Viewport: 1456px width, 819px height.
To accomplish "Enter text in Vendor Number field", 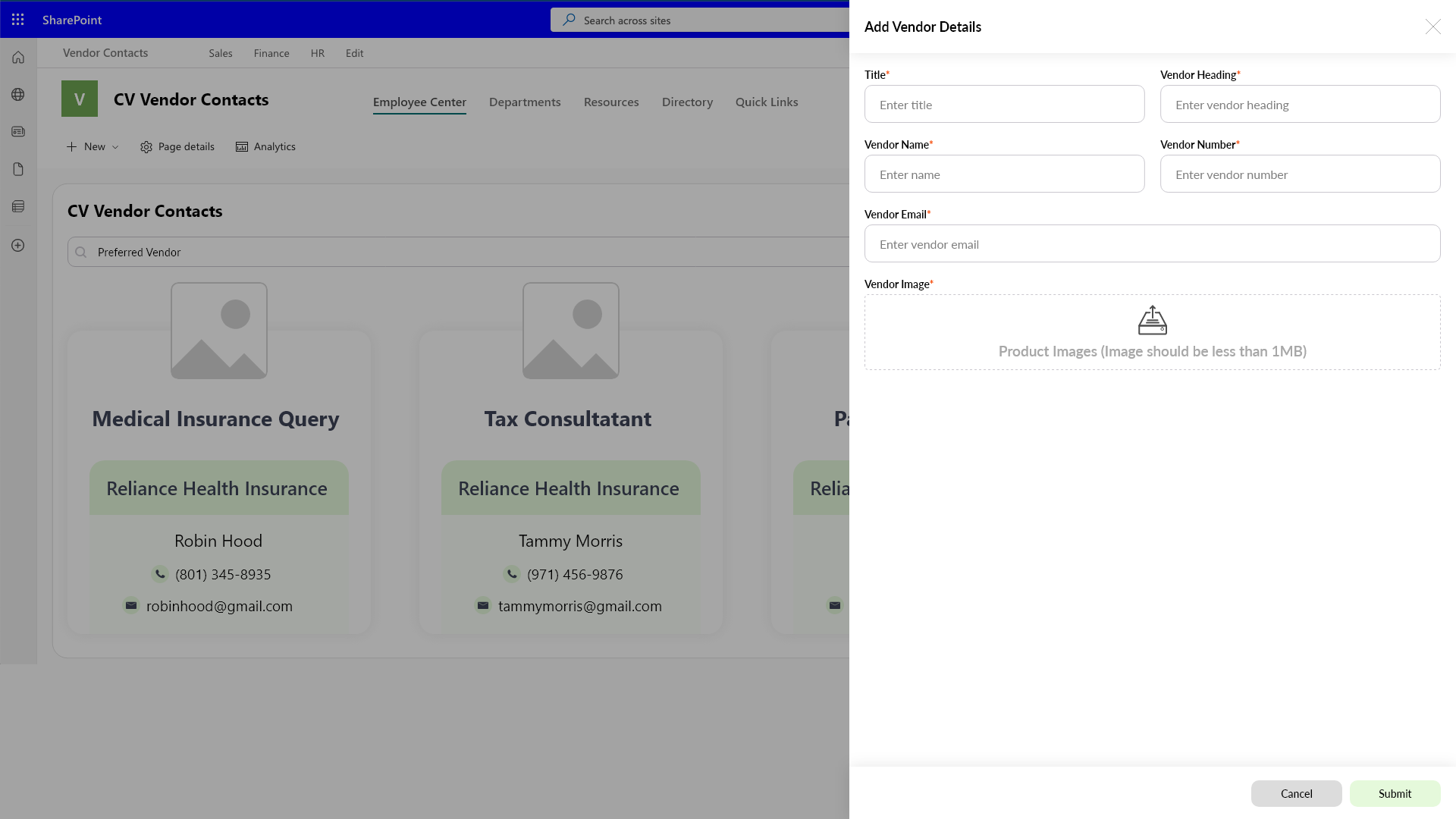I will pyautogui.click(x=1300, y=173).
